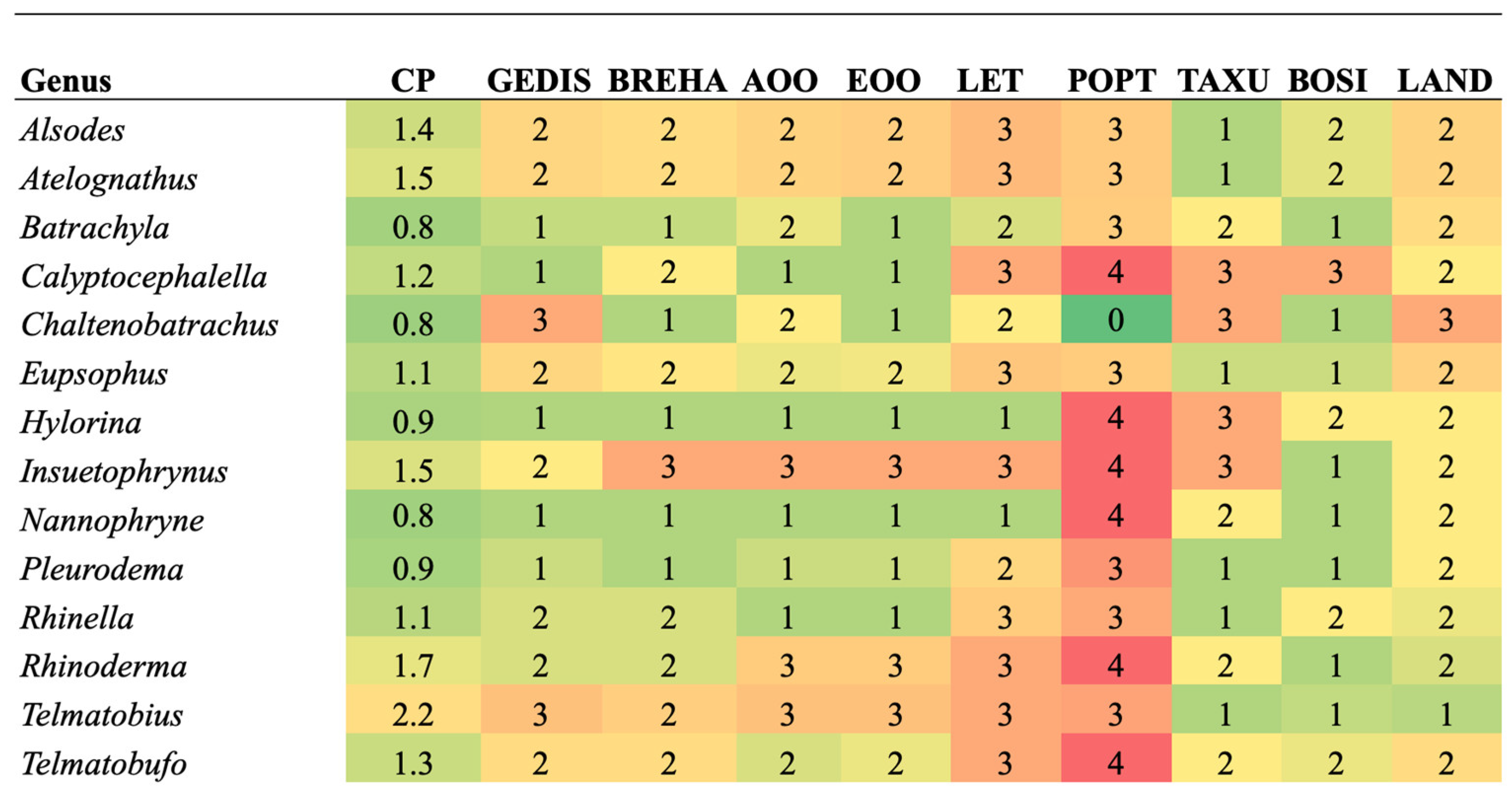
Task: Select the GEDIS cell for Chaltenobatrachus
Action: (540, 320)
